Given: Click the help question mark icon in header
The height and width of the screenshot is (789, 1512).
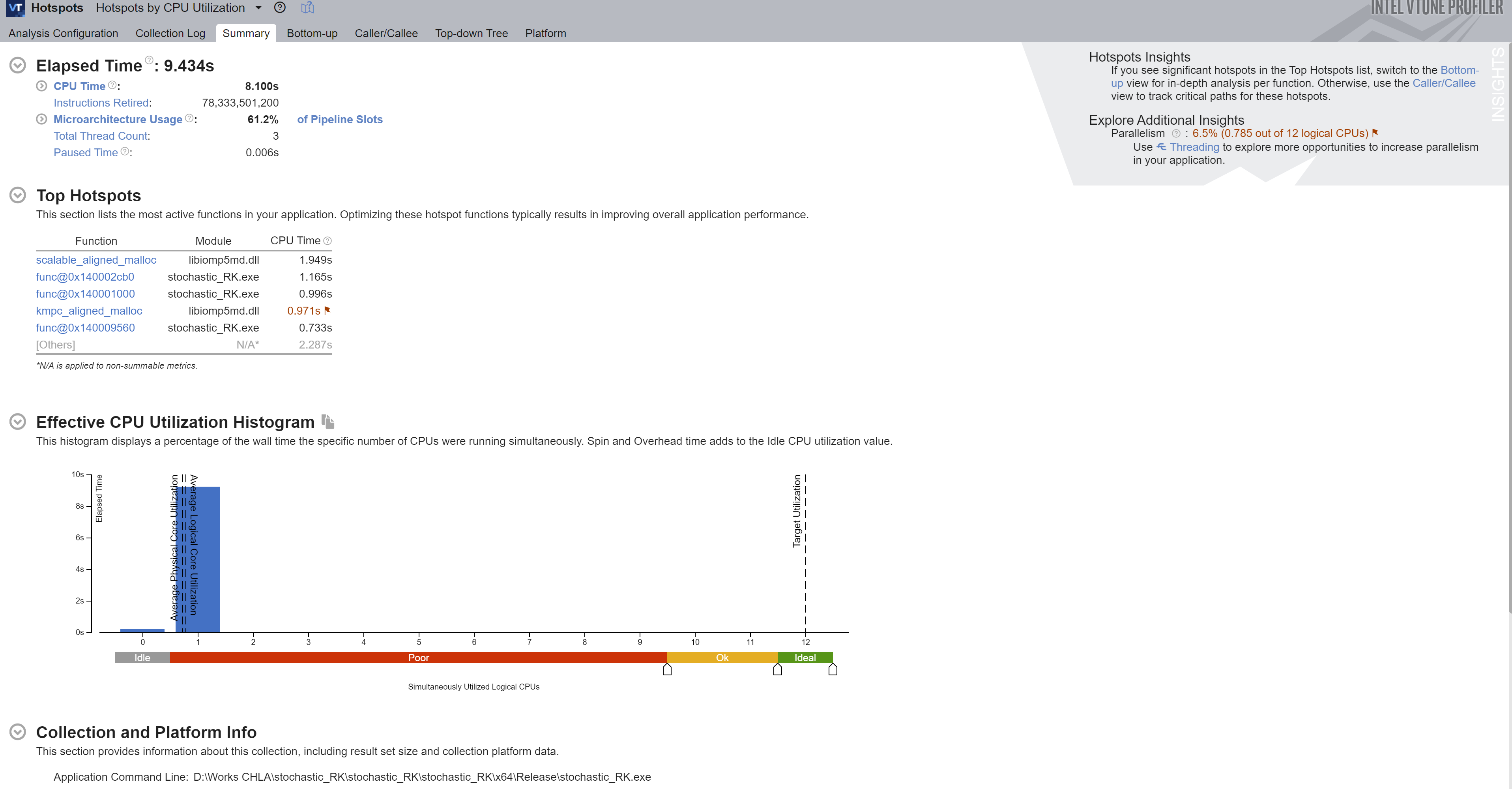Looking at the screenshot, I should pos(280,7).
